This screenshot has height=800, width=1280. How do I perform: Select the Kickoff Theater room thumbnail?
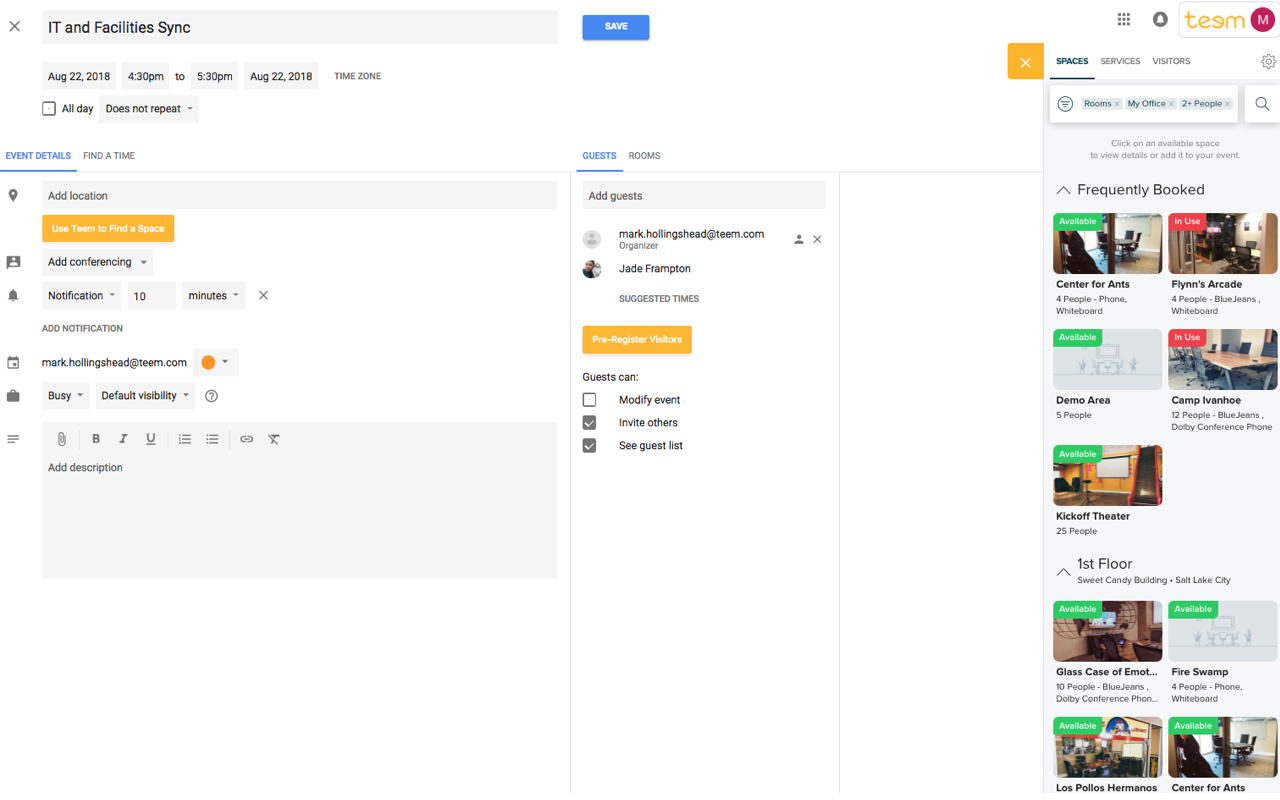[x=1107, y=476]
